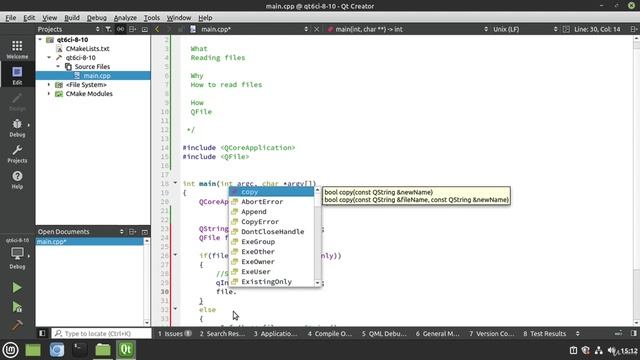The image size is (640, 360).
Task: Click the Type to locate search field
Action: (x=101, y=333)
